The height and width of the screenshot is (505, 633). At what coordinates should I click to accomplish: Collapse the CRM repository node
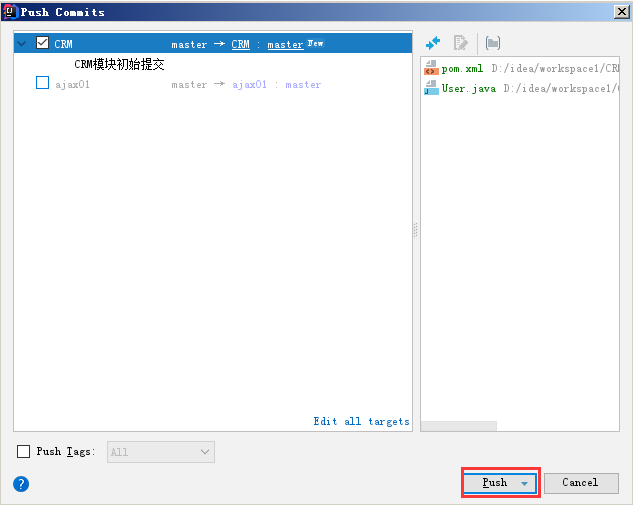(22, 44)
